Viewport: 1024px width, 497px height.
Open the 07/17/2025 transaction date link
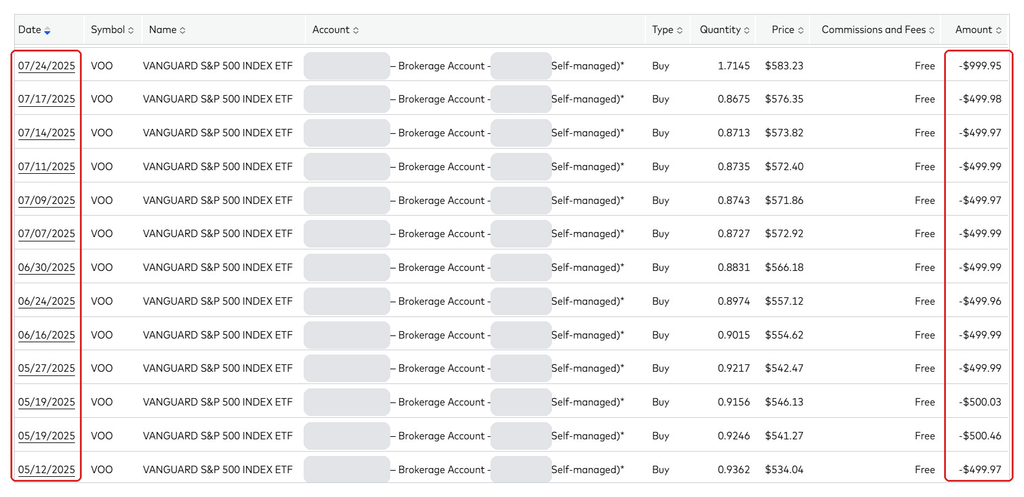(46, 99)
